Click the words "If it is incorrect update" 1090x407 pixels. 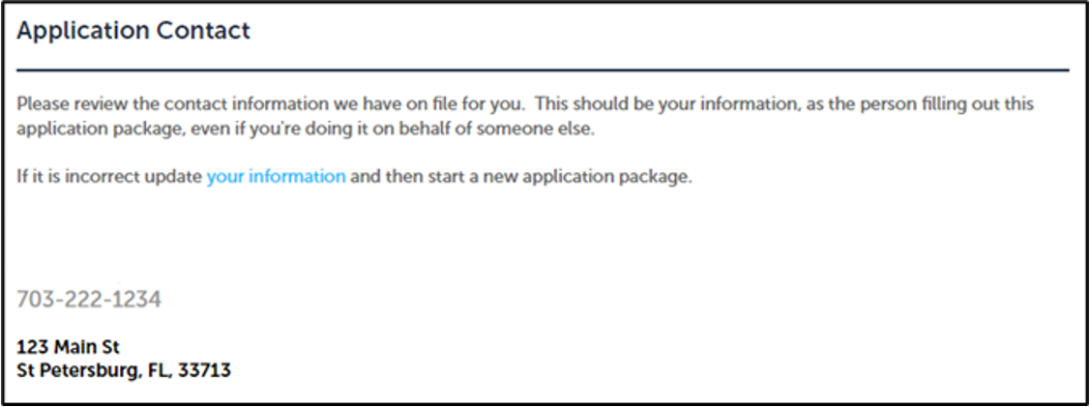[110, 177]
